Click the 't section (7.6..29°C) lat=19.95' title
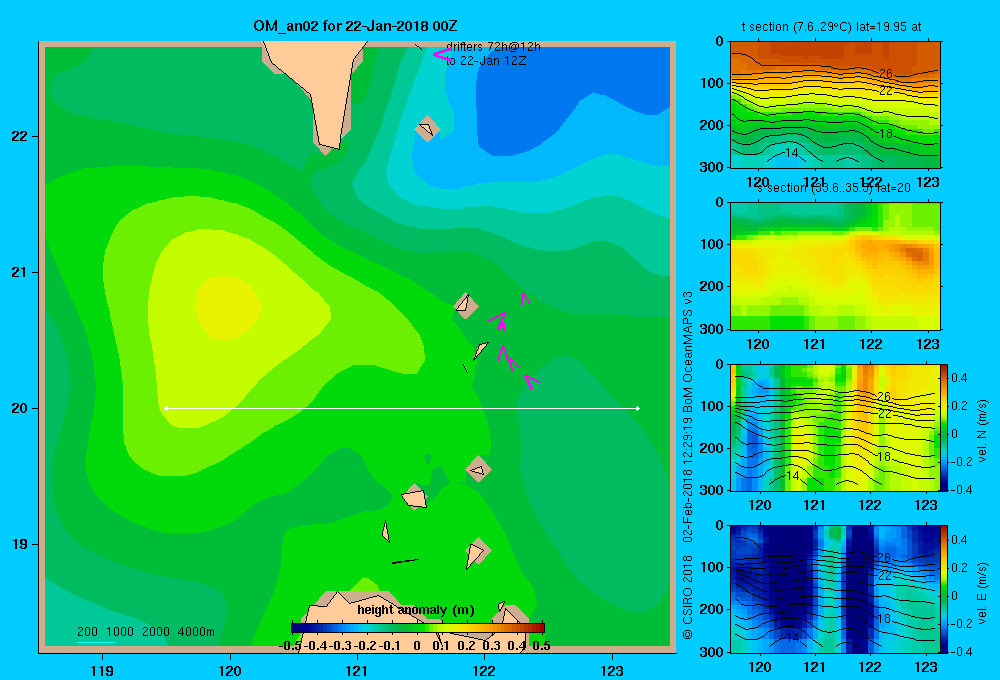Screen dimensions: 1000x680 click(831, 27)
